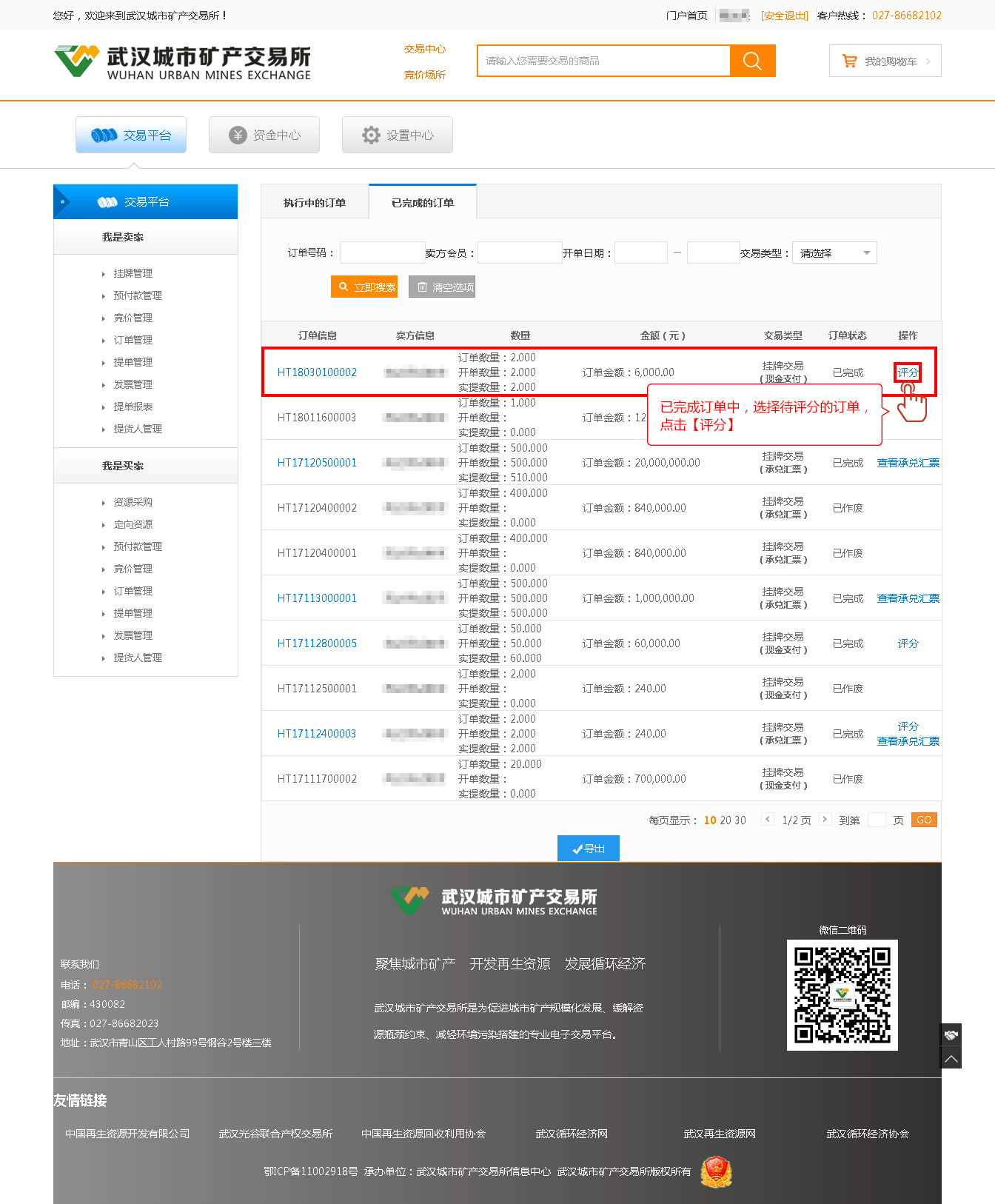Expand the 交易类型 dropdown
This screenshot has height=1204, width=995.
tap(834, 253)
